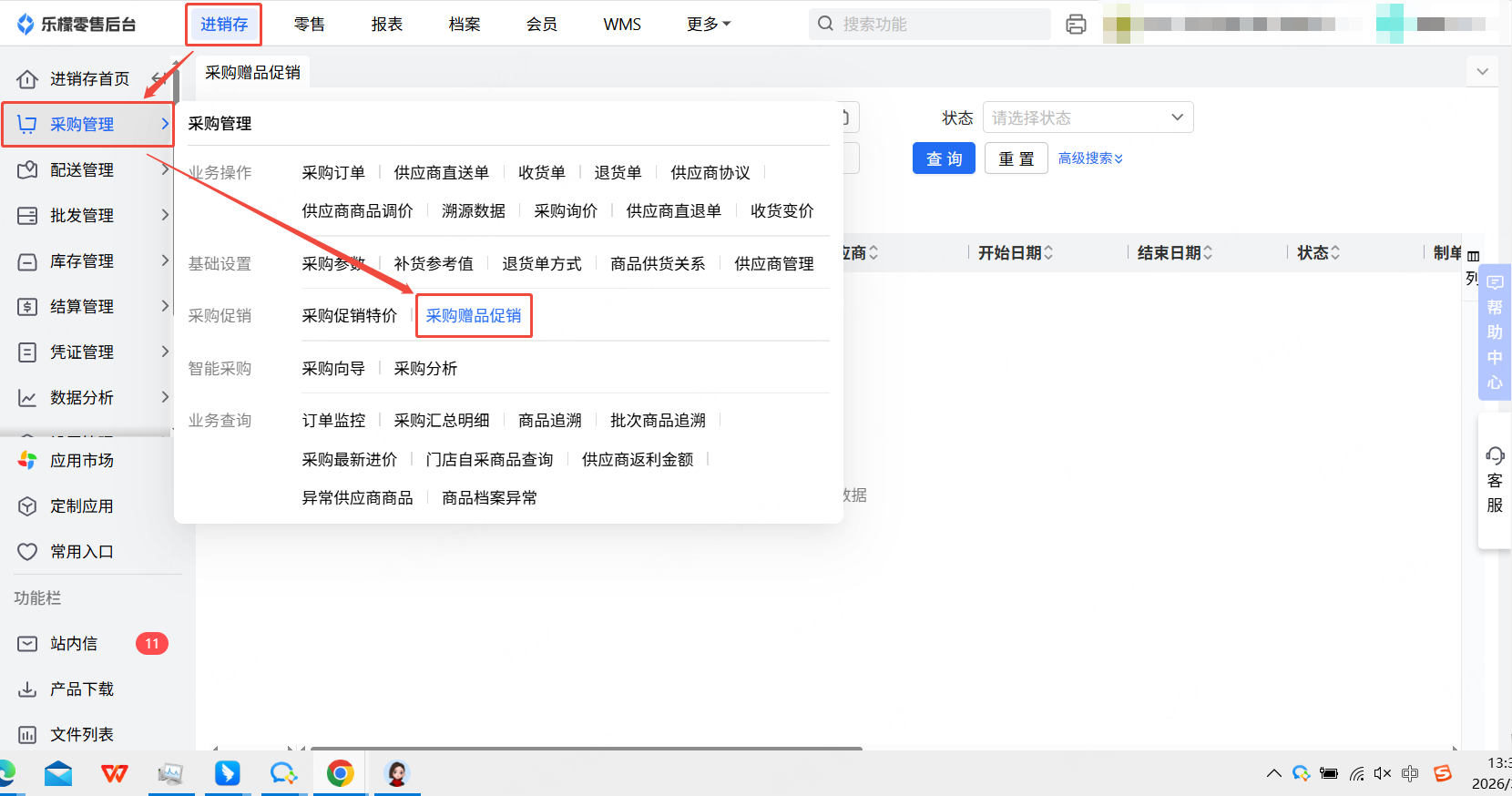This screenshot has height=796, width=1512.
Task: Click the horizontal table scrollbar
Action: point(587,749)
